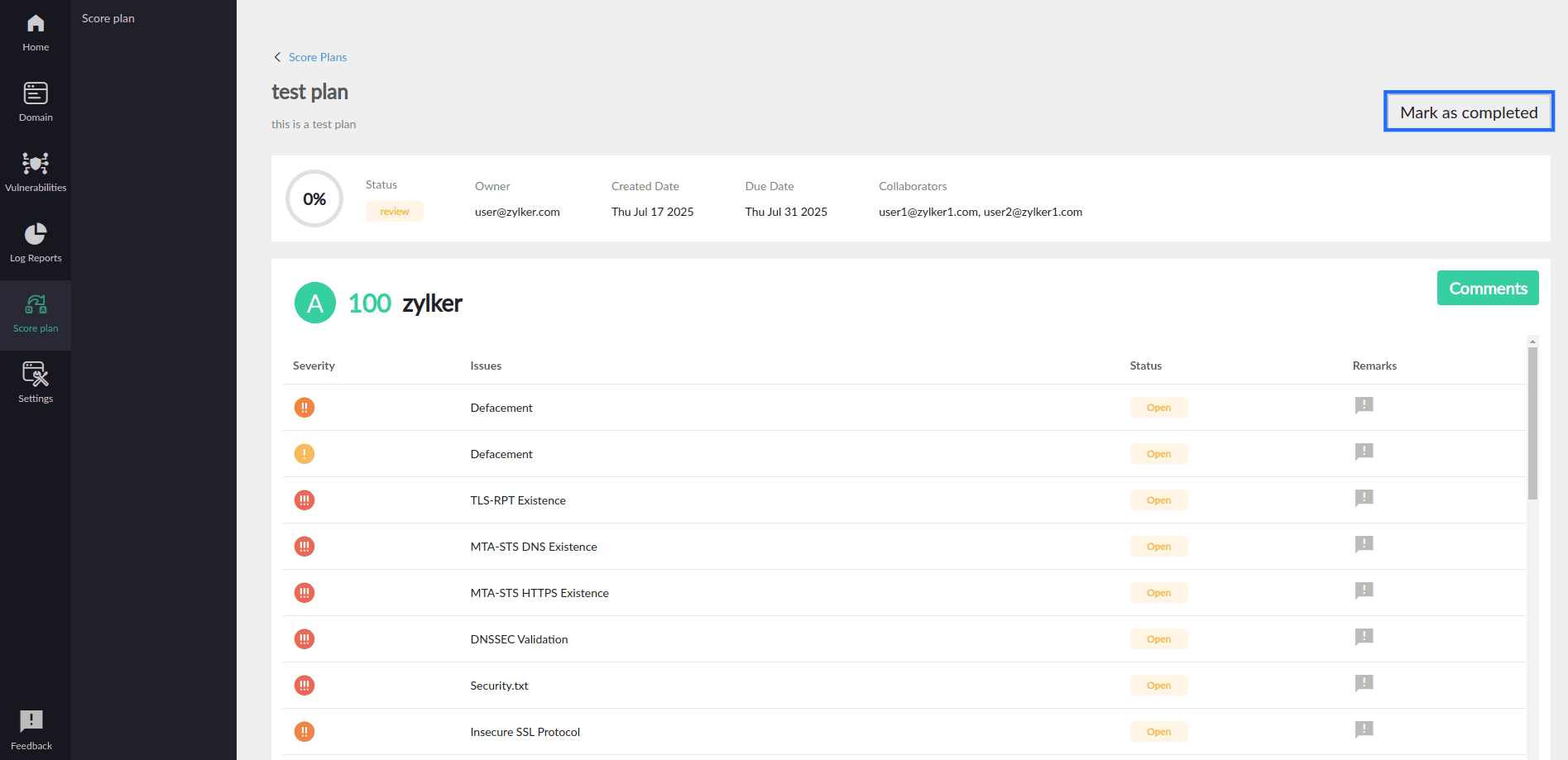Click the issues list vertical scrollbar
The width and height of the screenshot is (1568, 760).
click(1532, 423)
